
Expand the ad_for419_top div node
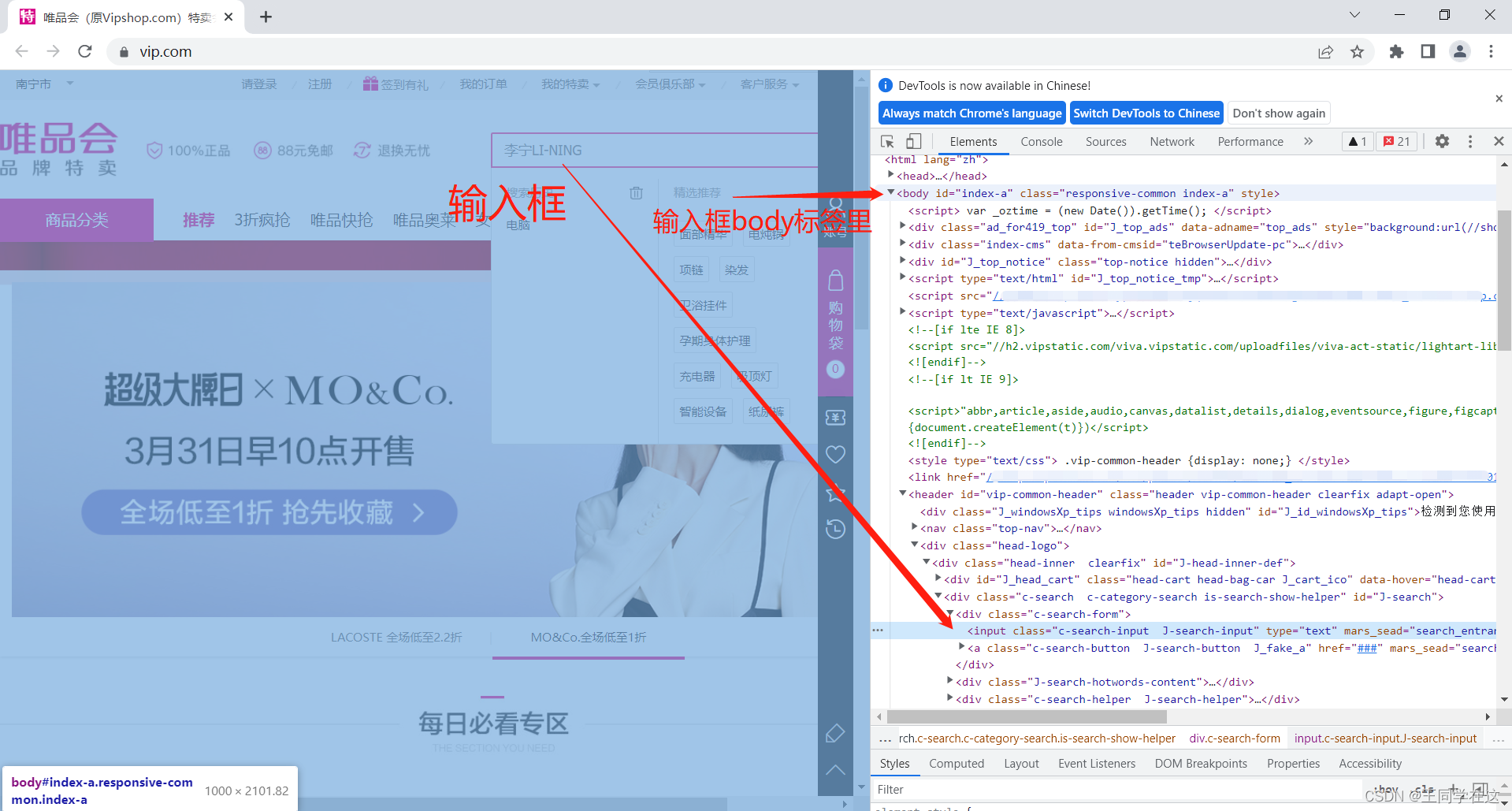click(903, 227)
